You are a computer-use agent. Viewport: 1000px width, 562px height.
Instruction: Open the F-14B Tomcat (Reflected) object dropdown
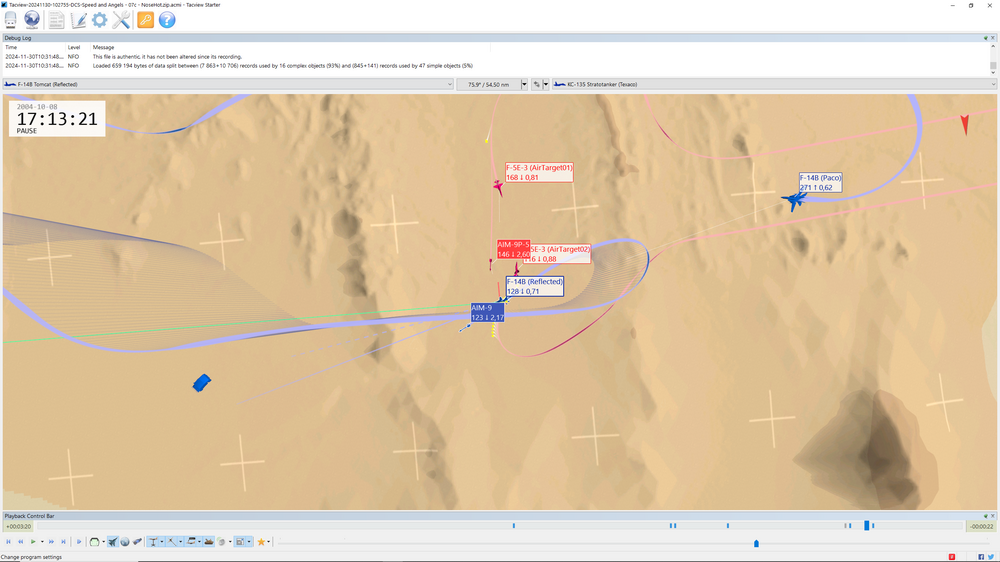coord(228,84)
